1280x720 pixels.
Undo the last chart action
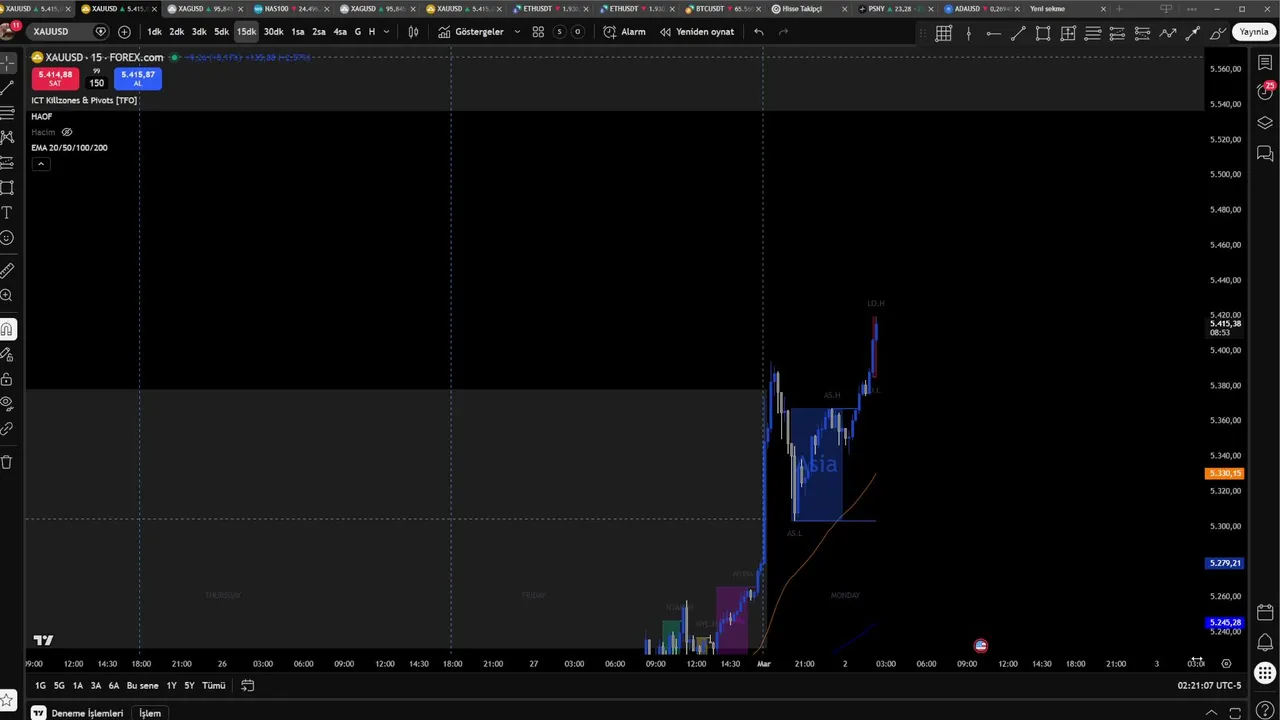click(759, 32)
